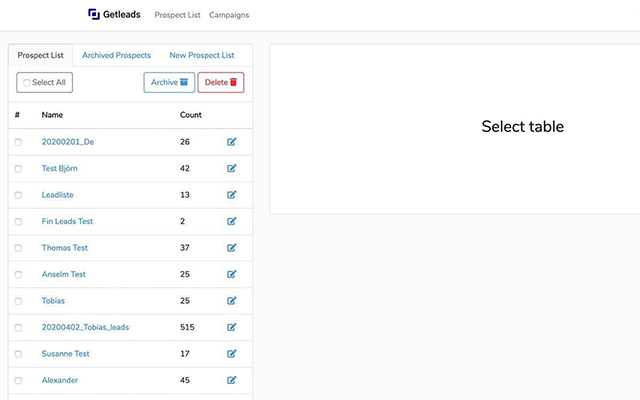Open Anselm Test prospect list

click(x=64, y=274)
